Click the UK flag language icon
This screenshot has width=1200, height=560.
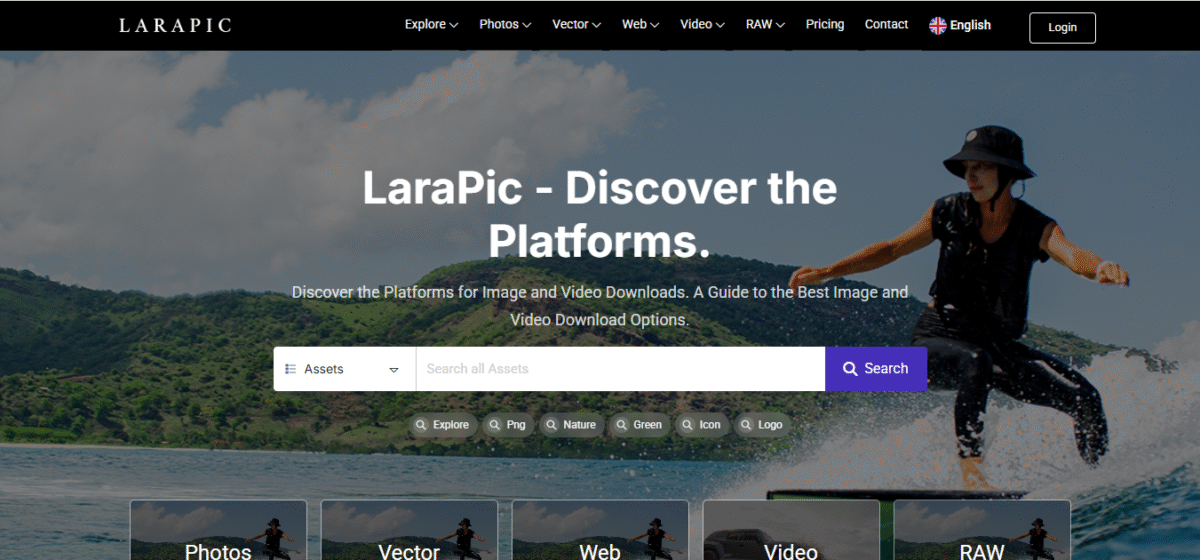coord(937,26)
